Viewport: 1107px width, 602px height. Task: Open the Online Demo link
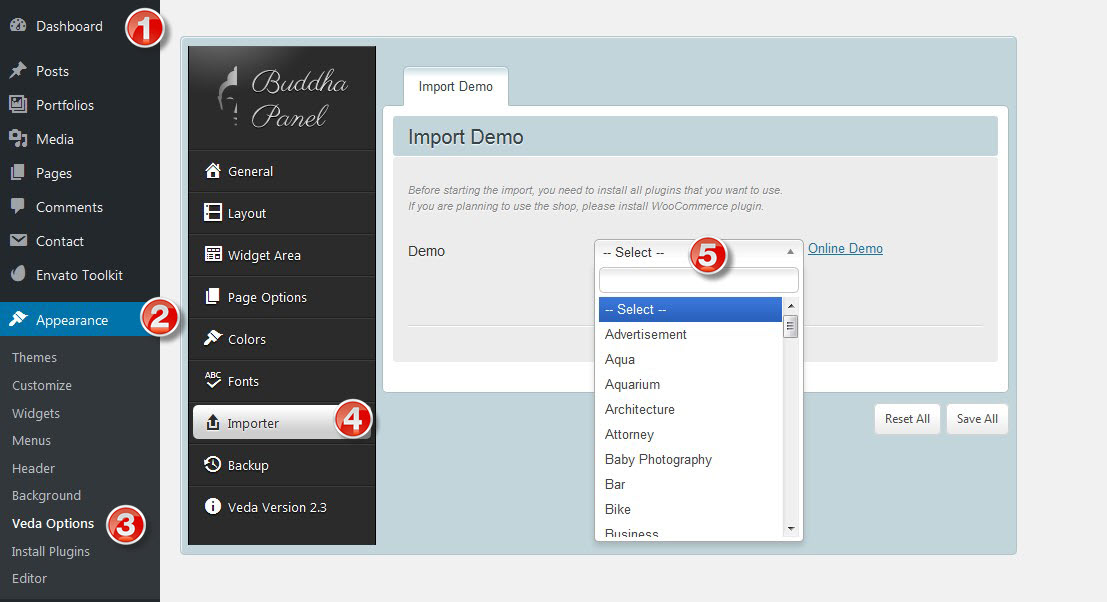coord(845,248)
